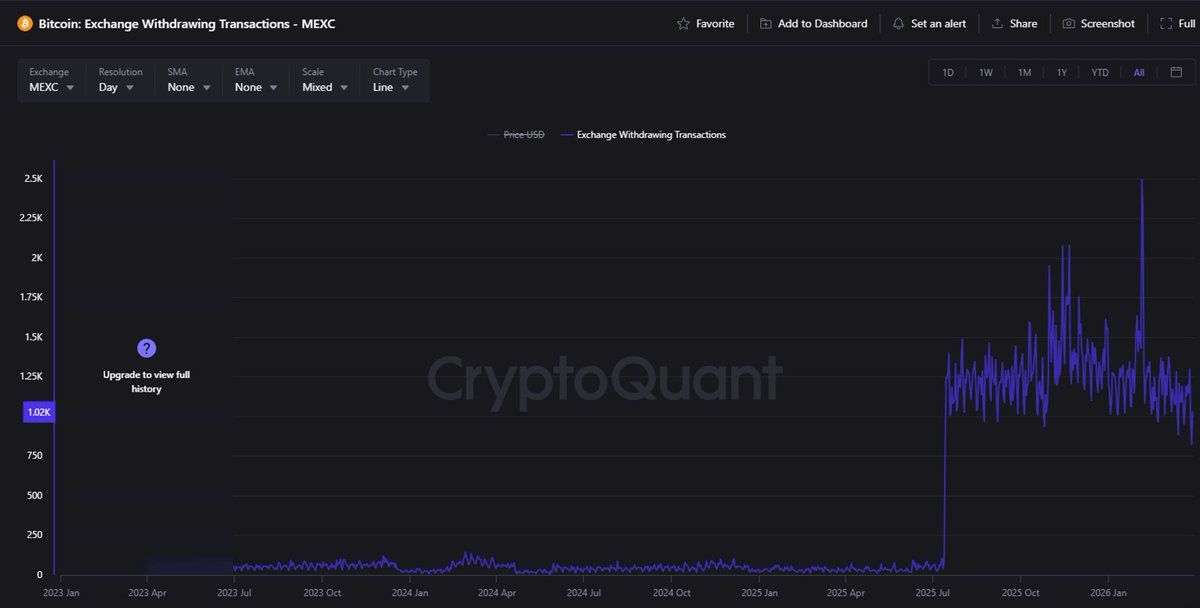1200x608 pixels.
Task: Open the EMA None dropdown
Action: point(257,80)
